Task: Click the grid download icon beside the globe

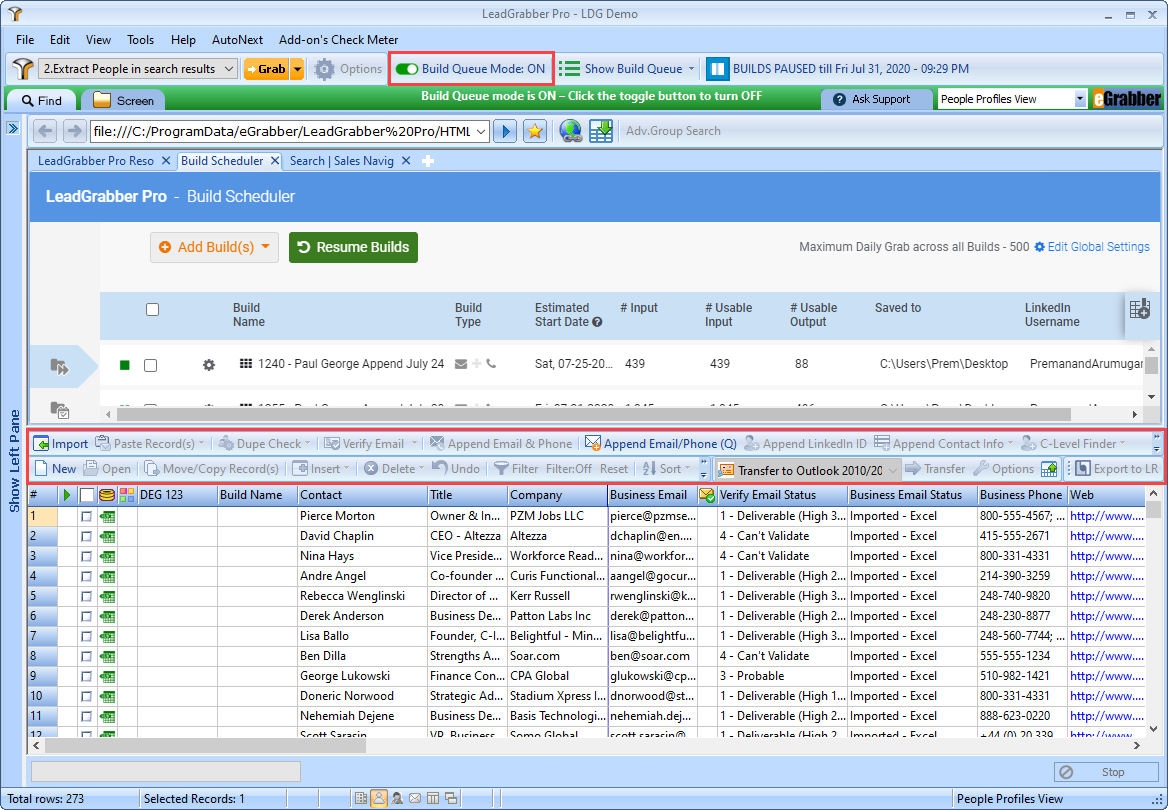Action: [600, 131]
